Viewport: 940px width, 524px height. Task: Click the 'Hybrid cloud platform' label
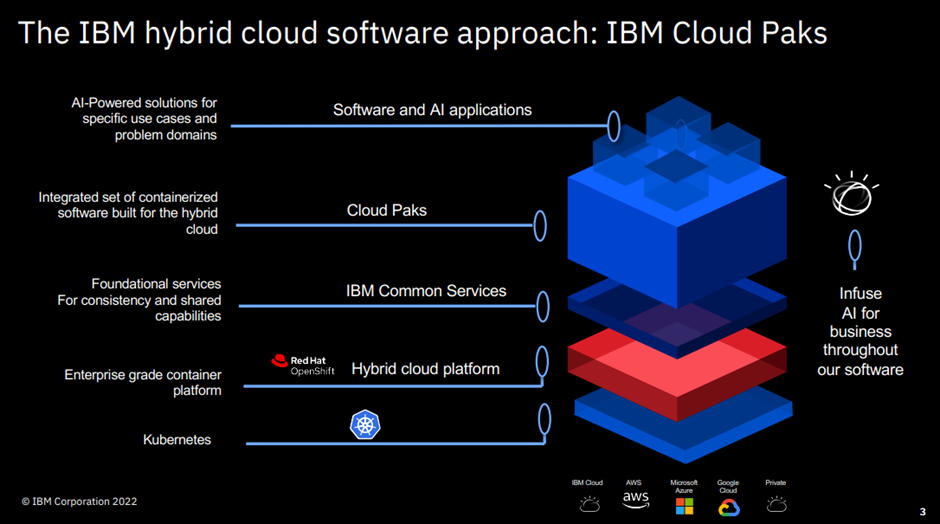point(425,369)
